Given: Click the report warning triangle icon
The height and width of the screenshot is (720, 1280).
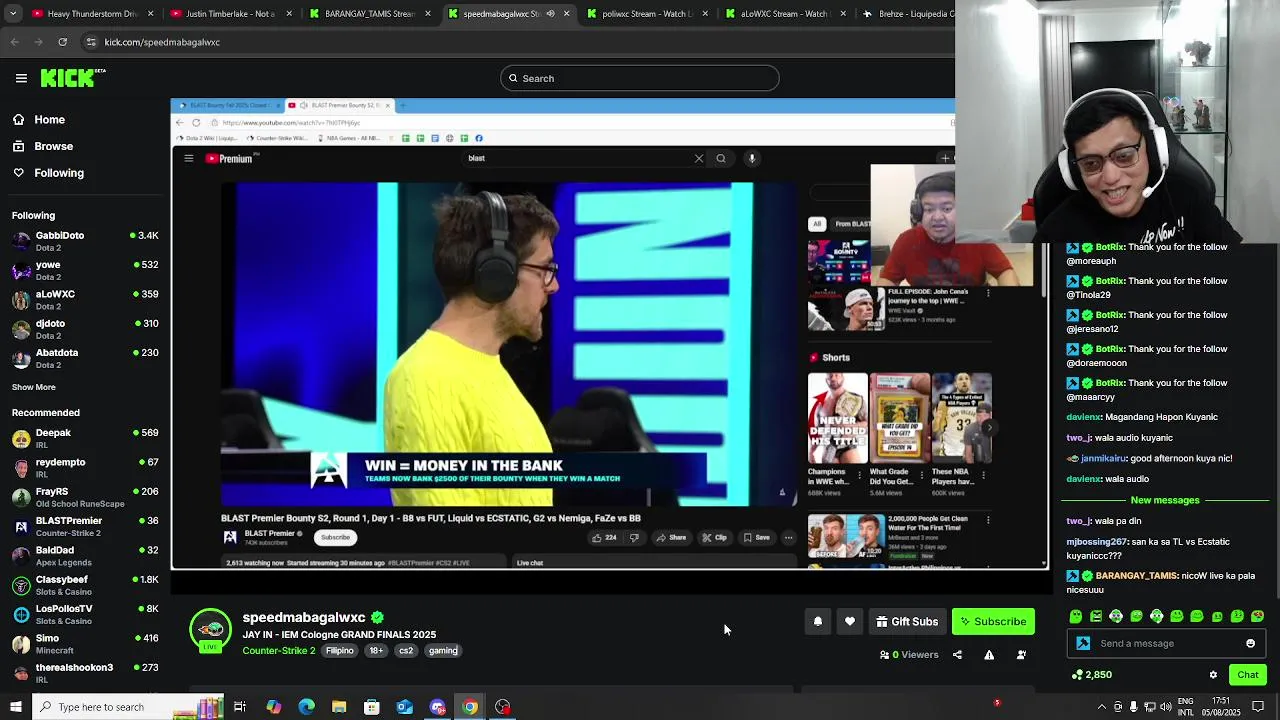Looking at the screenshot, I should point(989,655).
